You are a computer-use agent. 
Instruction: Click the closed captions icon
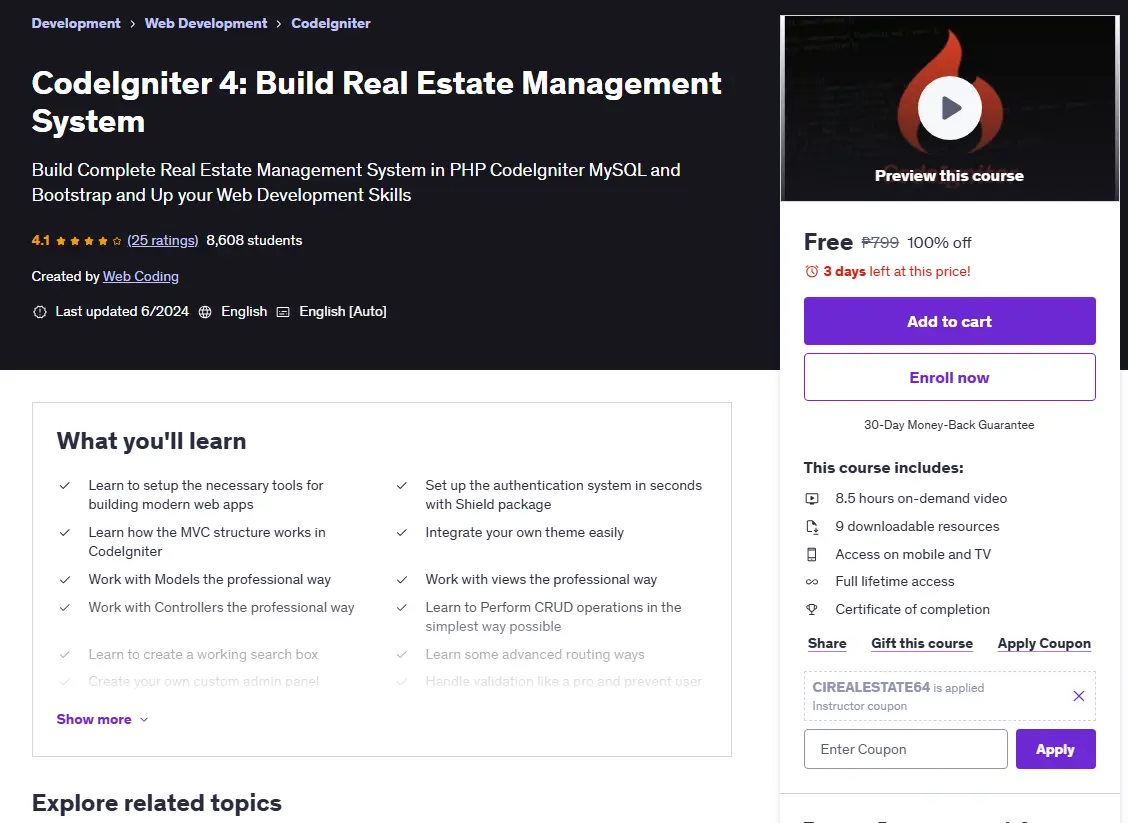click(283, 312)
